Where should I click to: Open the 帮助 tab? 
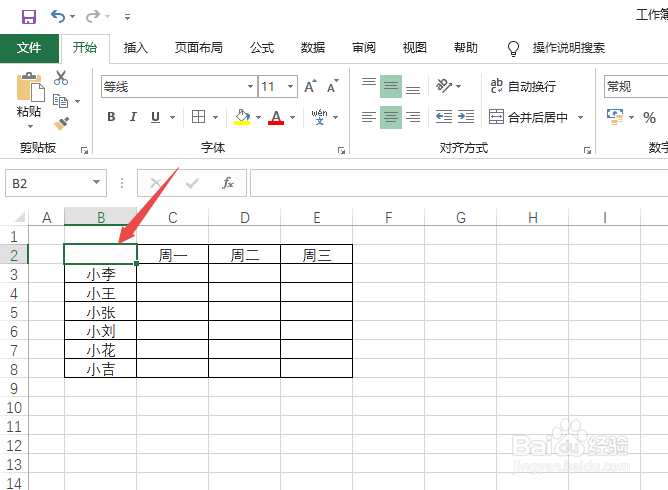(466, 48)
